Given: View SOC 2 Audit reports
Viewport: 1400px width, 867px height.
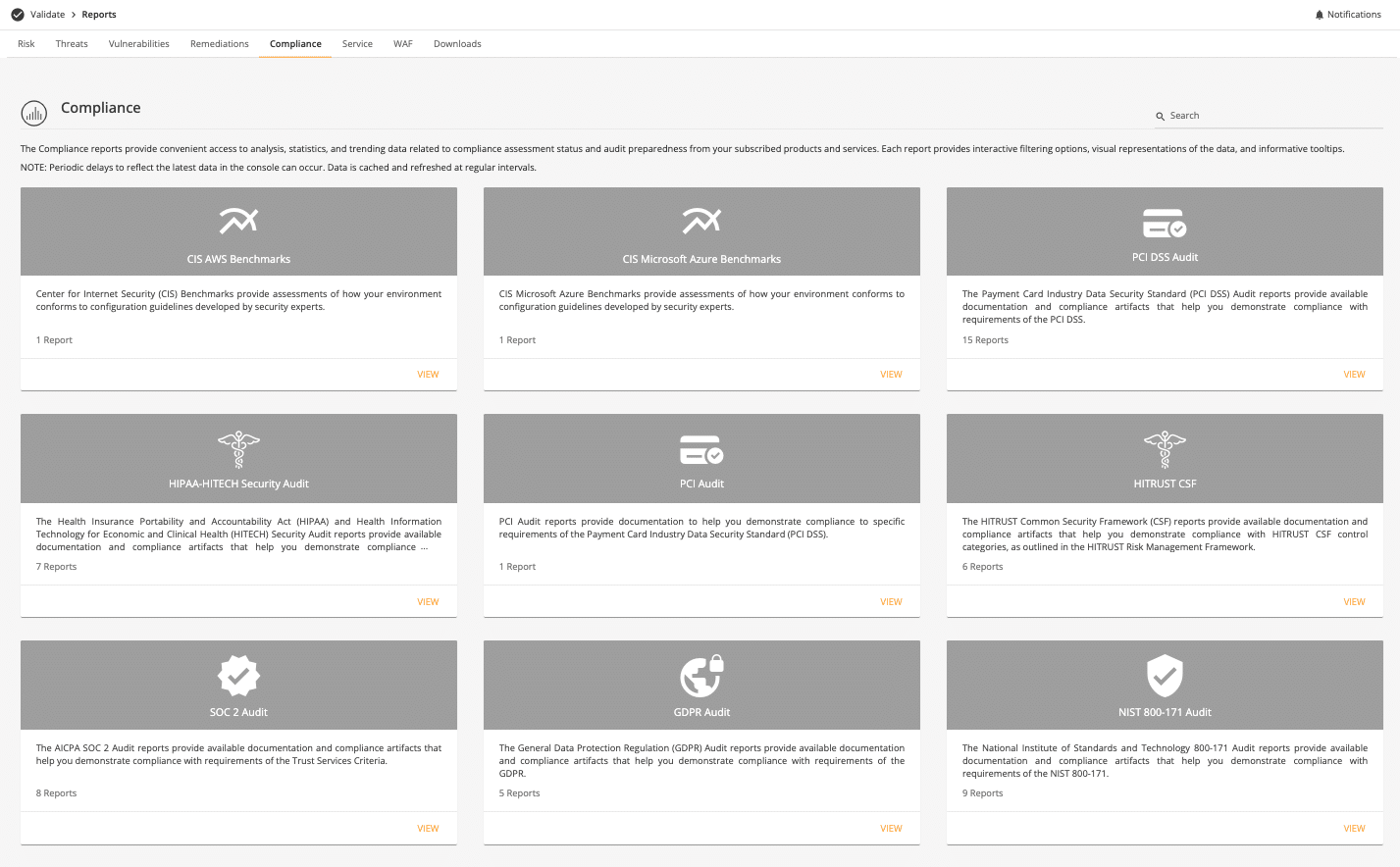Looking at the screenshot, I should click(x=428, y=829).
